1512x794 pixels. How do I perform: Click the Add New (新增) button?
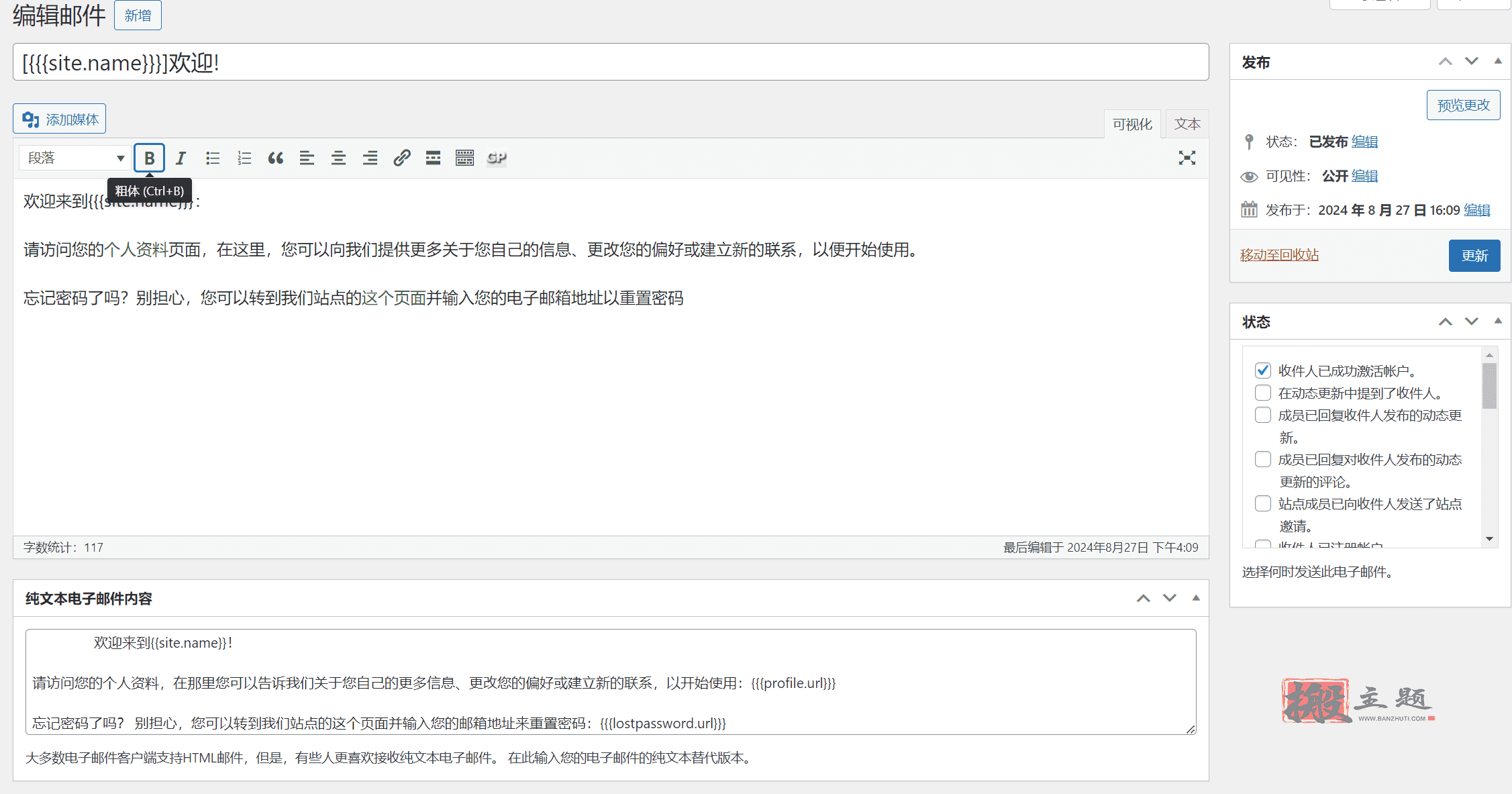138,15
